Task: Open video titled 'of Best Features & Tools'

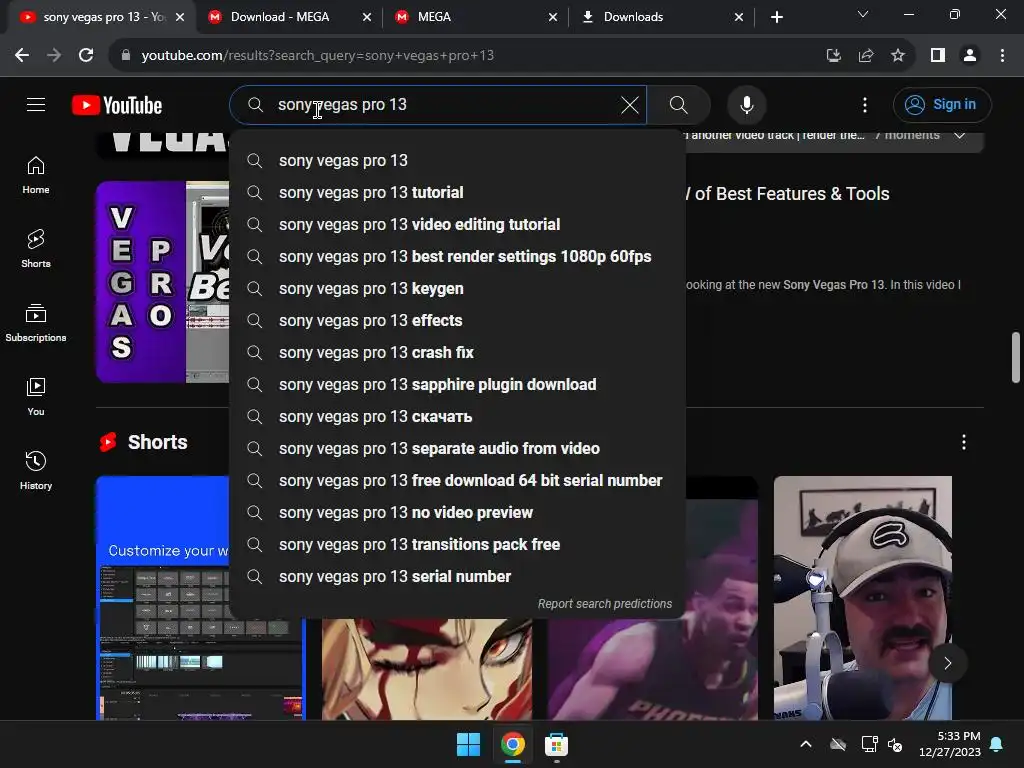Action: [x=788, y=194]
